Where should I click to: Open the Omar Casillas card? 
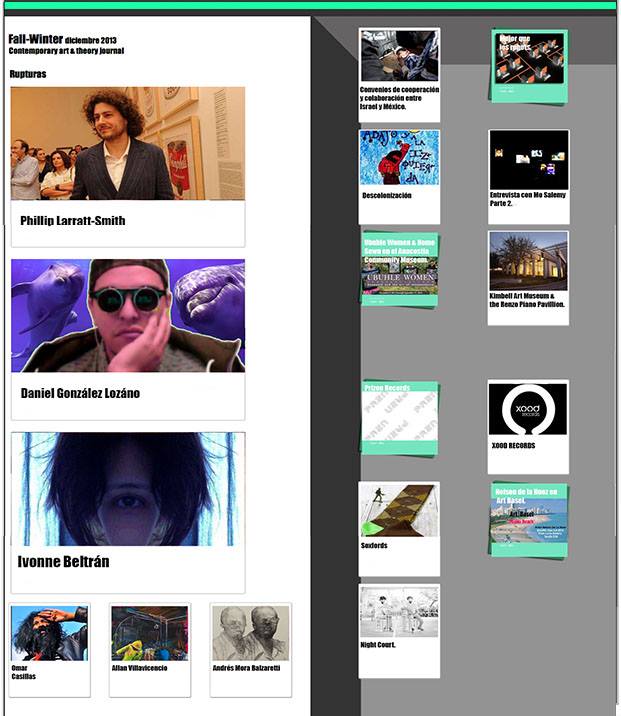click(50, 650)
